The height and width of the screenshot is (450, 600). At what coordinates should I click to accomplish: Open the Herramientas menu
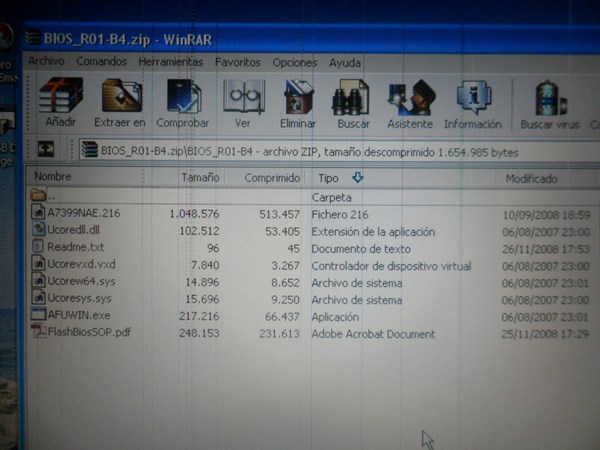tap(171, 62)
